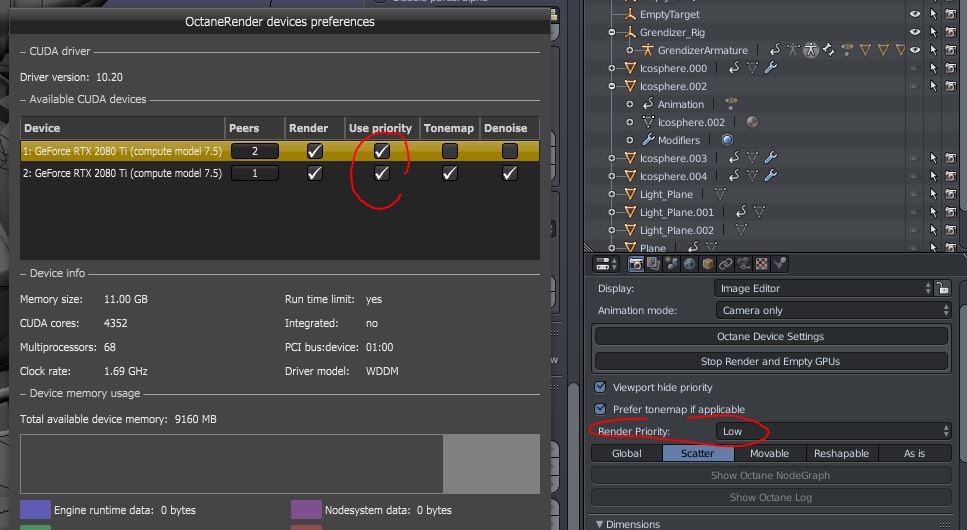Viewport: 967px width, 530px height.
Task: Edit Peers field for device 1
Action: tap(255, 151)
